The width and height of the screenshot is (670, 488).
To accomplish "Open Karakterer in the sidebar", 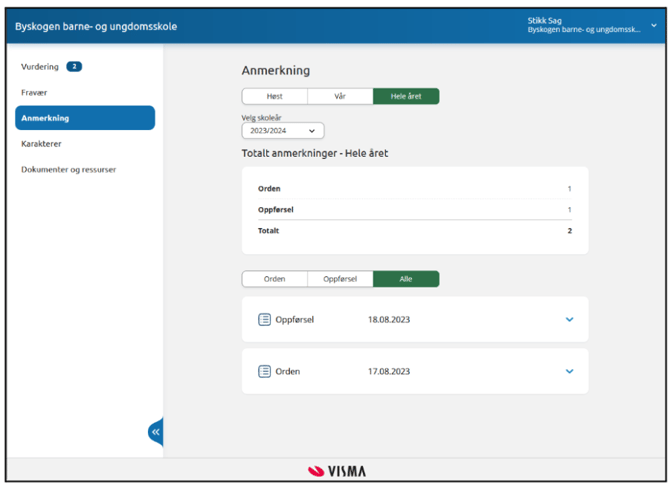I will point(41,144).
